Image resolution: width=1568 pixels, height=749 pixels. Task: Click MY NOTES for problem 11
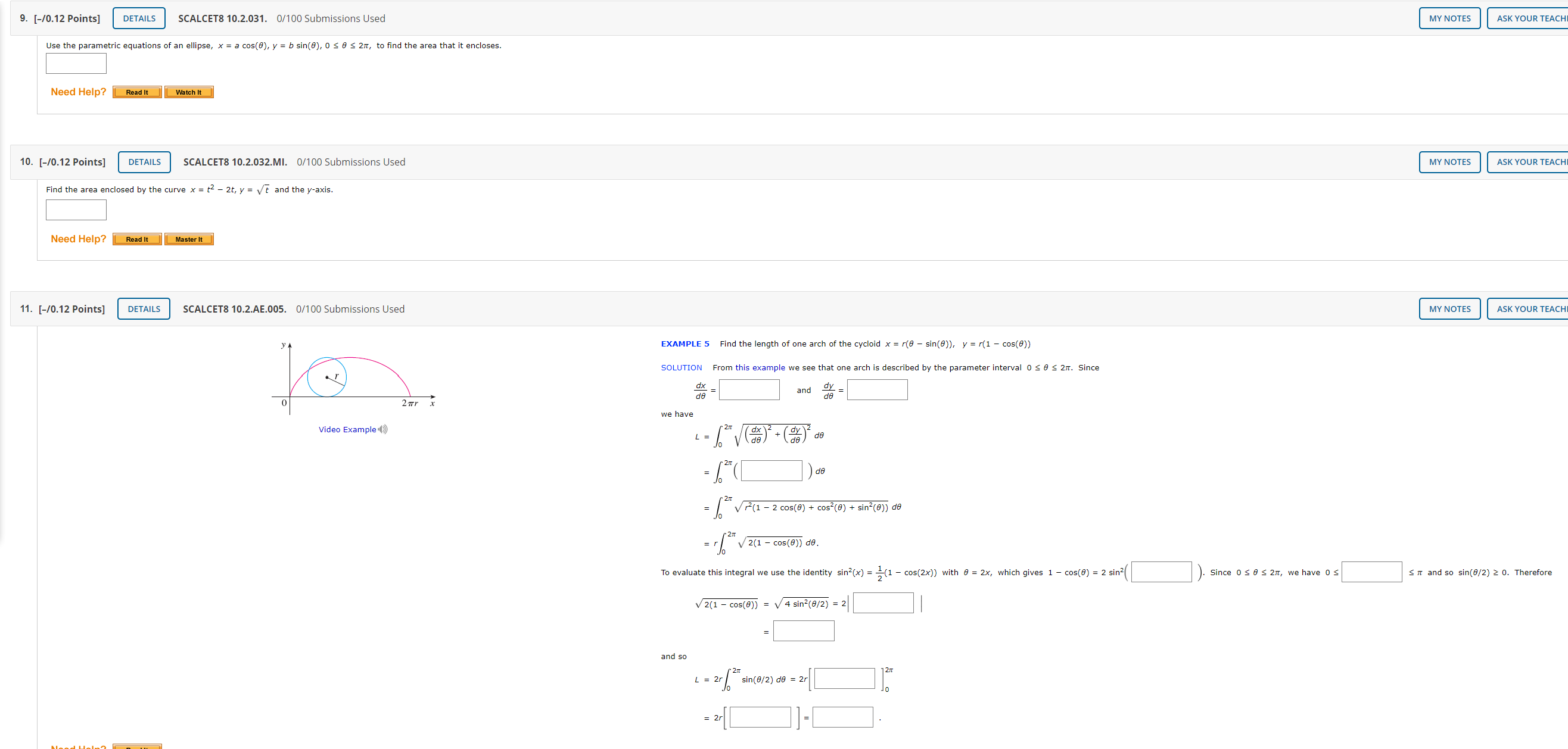pyautogui.click(x=1449, y=308)
